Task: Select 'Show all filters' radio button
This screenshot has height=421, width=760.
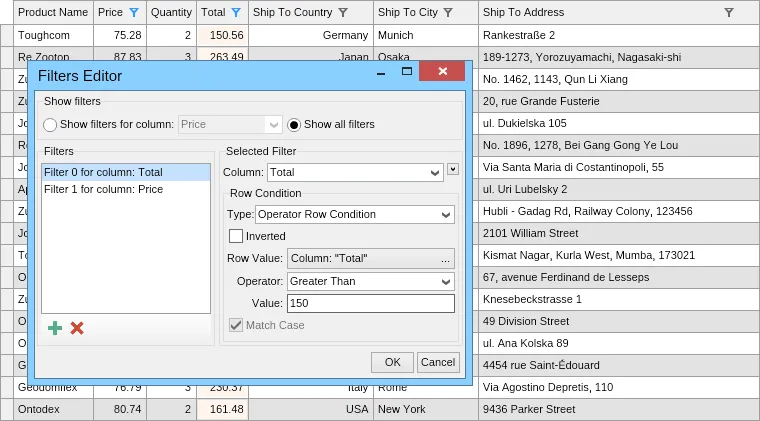Action: [294, 125]
